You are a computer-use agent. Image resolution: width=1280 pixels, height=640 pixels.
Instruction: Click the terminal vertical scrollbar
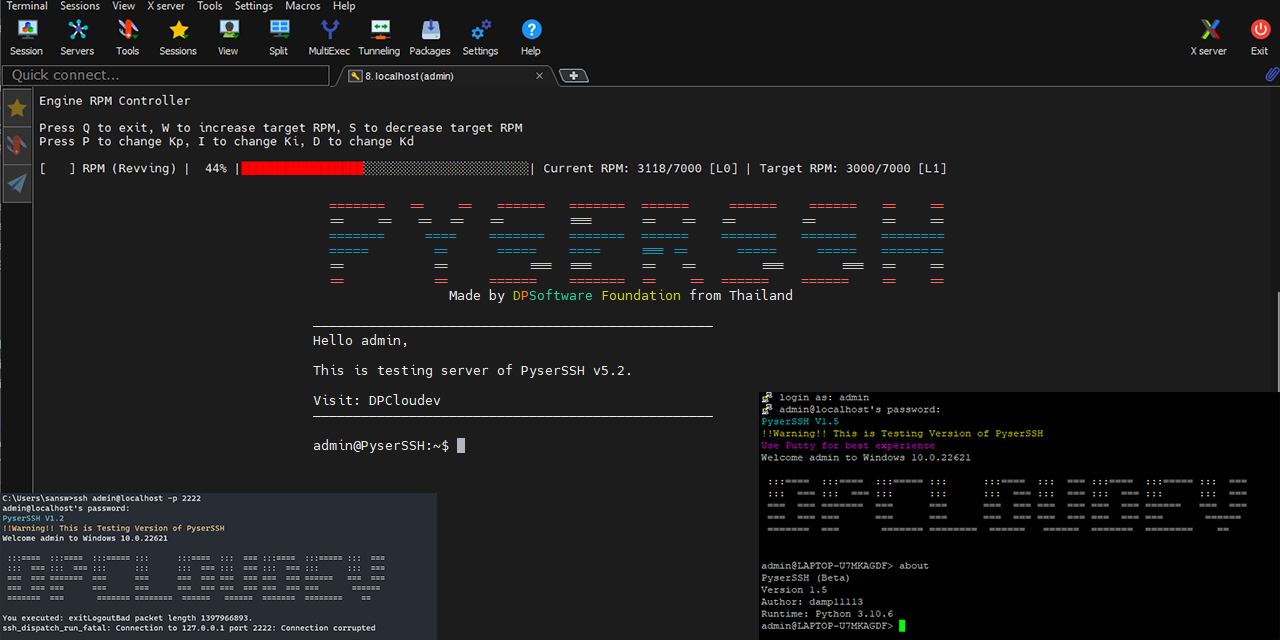(x=1276, y=340)
